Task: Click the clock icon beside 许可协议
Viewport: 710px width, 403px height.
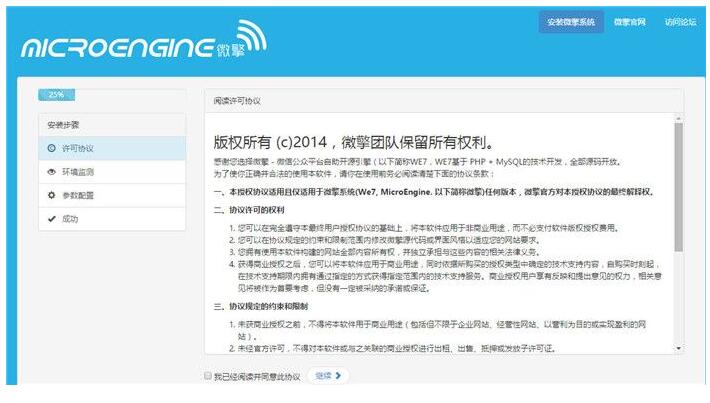Action: [x=52, y=148]
